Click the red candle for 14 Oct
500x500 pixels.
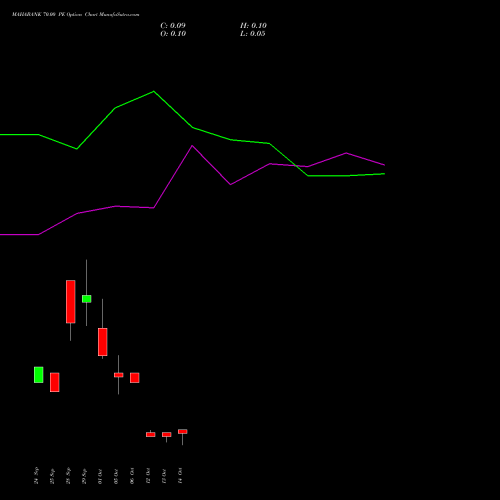(183, 432)
